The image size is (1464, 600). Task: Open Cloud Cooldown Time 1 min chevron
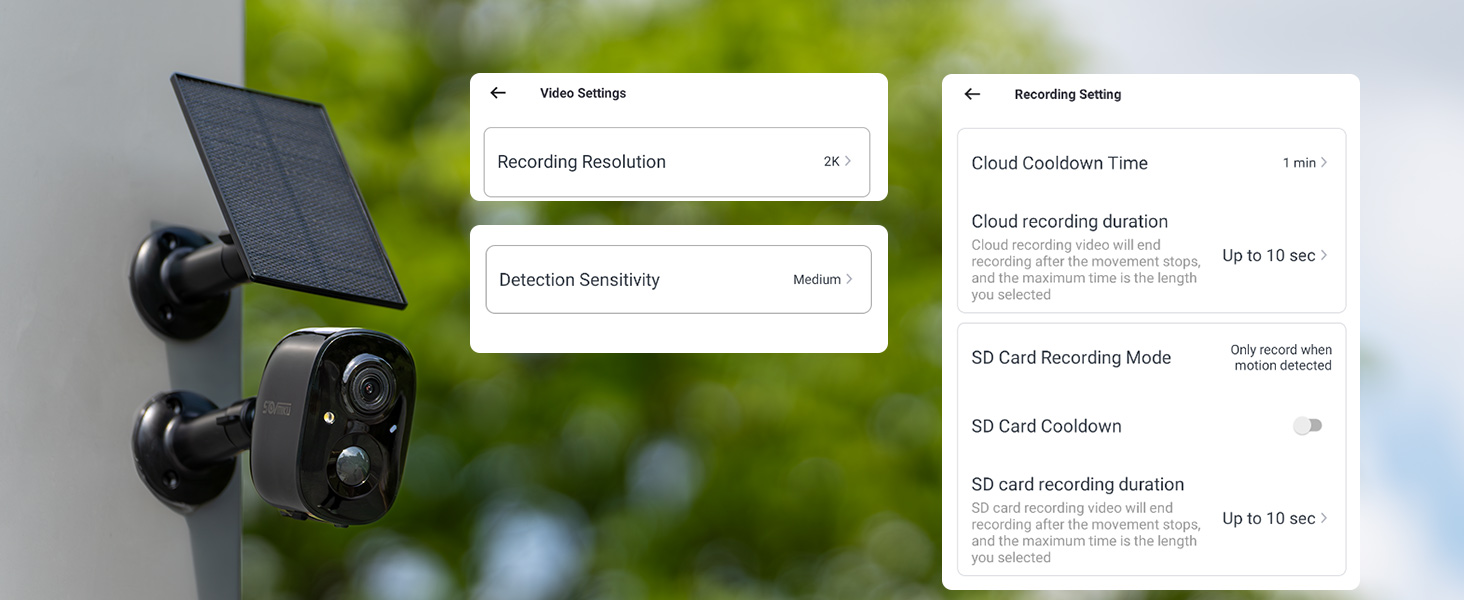[x=1324, y=162]
